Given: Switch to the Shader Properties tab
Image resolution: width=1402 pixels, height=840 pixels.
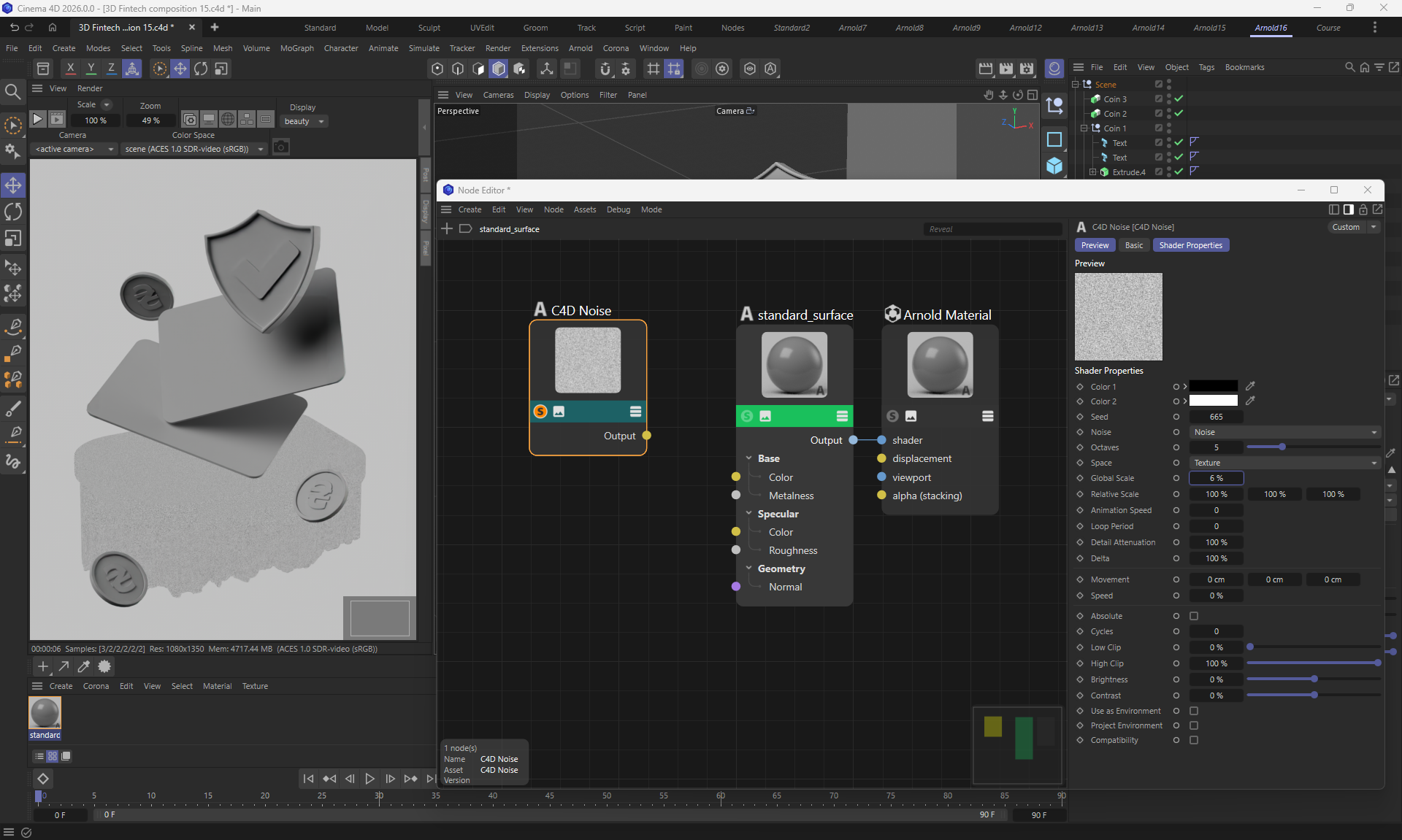Looking at the screenshot, I should 1190,245.
